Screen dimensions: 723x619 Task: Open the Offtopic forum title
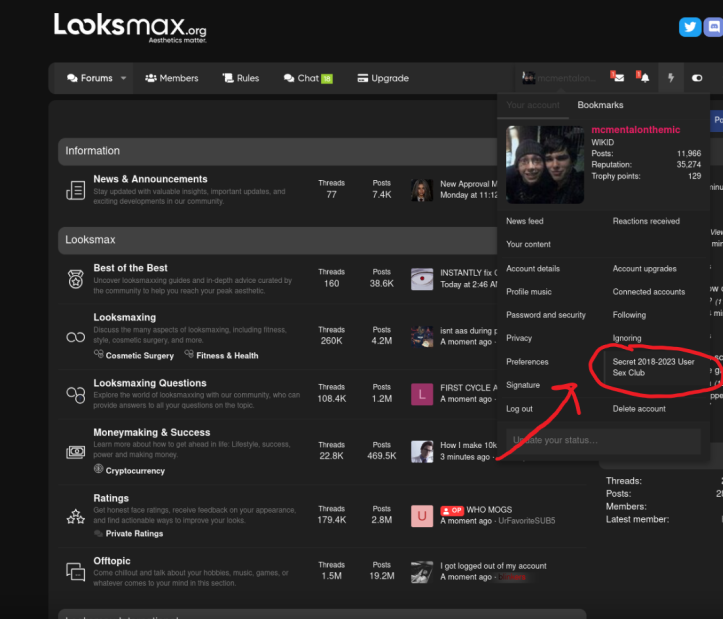point(112,561)
